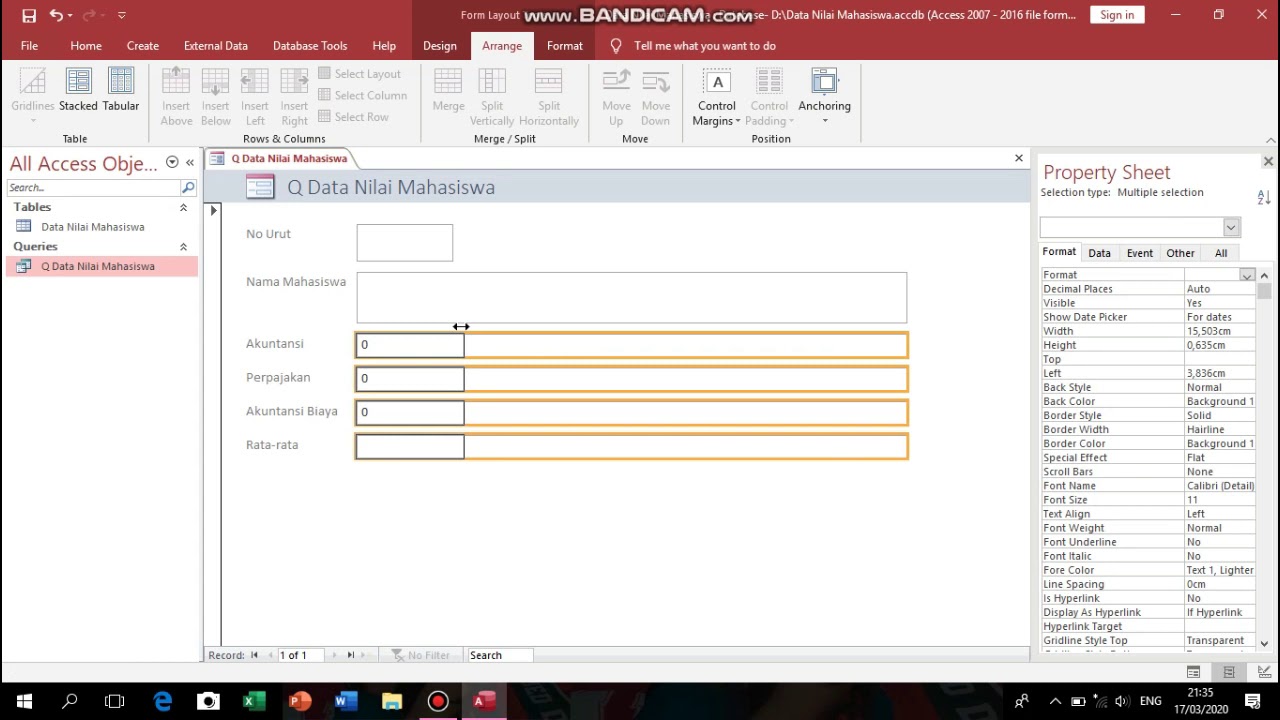Click Split Horizontally
This screenshot has height=720, width=1280.
pyautogui.click(x=549, y=97)
